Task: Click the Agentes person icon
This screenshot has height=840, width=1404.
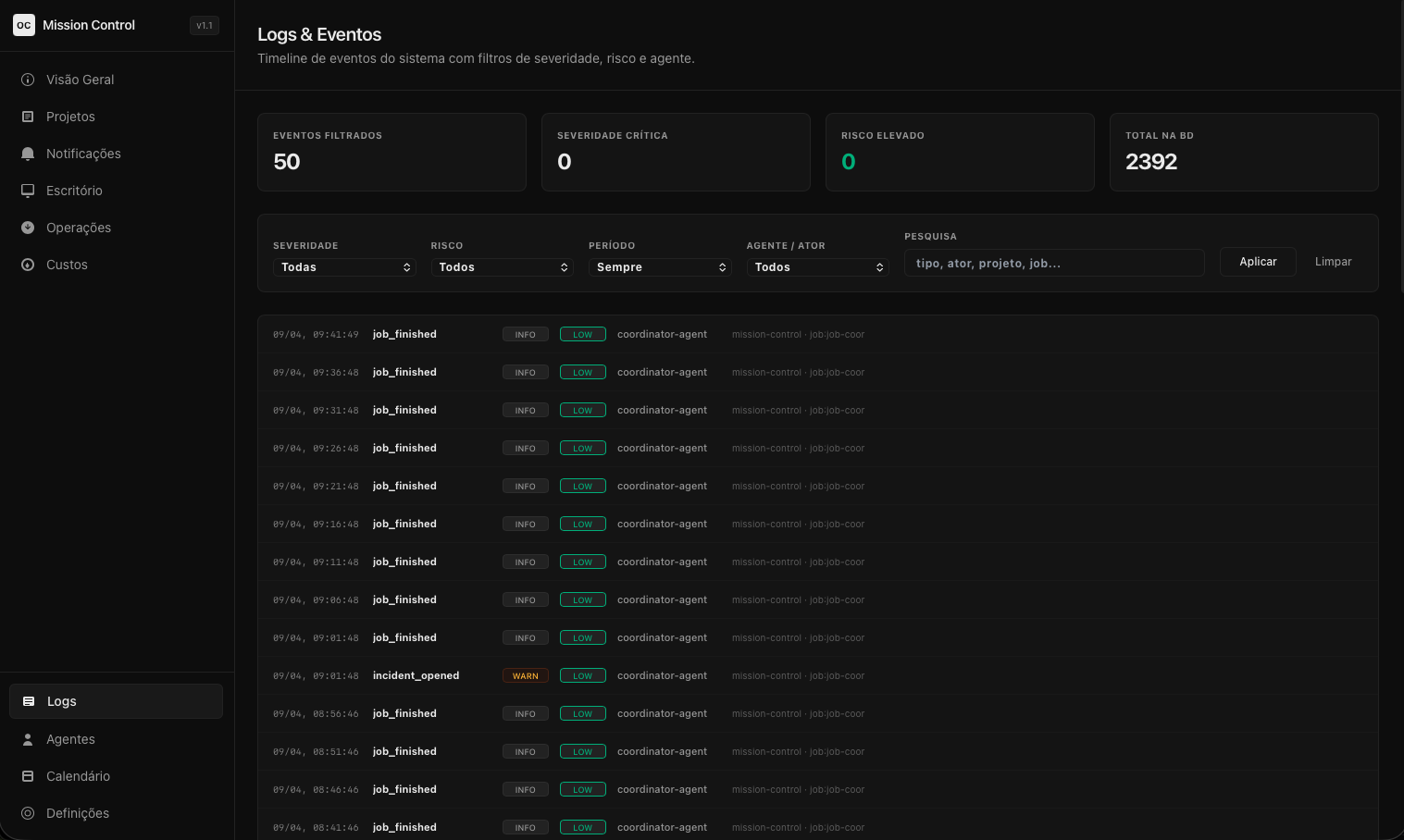Action: coord(28,739)
